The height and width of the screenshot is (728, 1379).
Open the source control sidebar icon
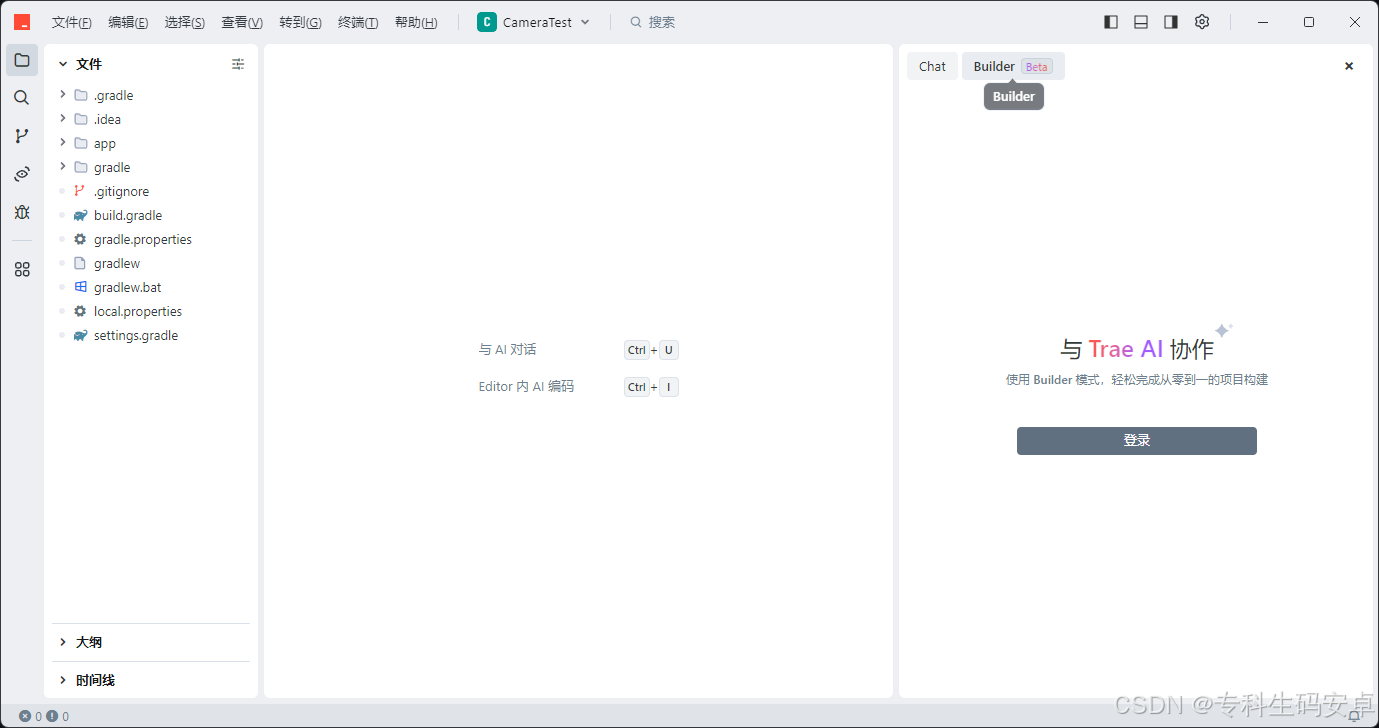pyautogui.click(x=22, y=136)
